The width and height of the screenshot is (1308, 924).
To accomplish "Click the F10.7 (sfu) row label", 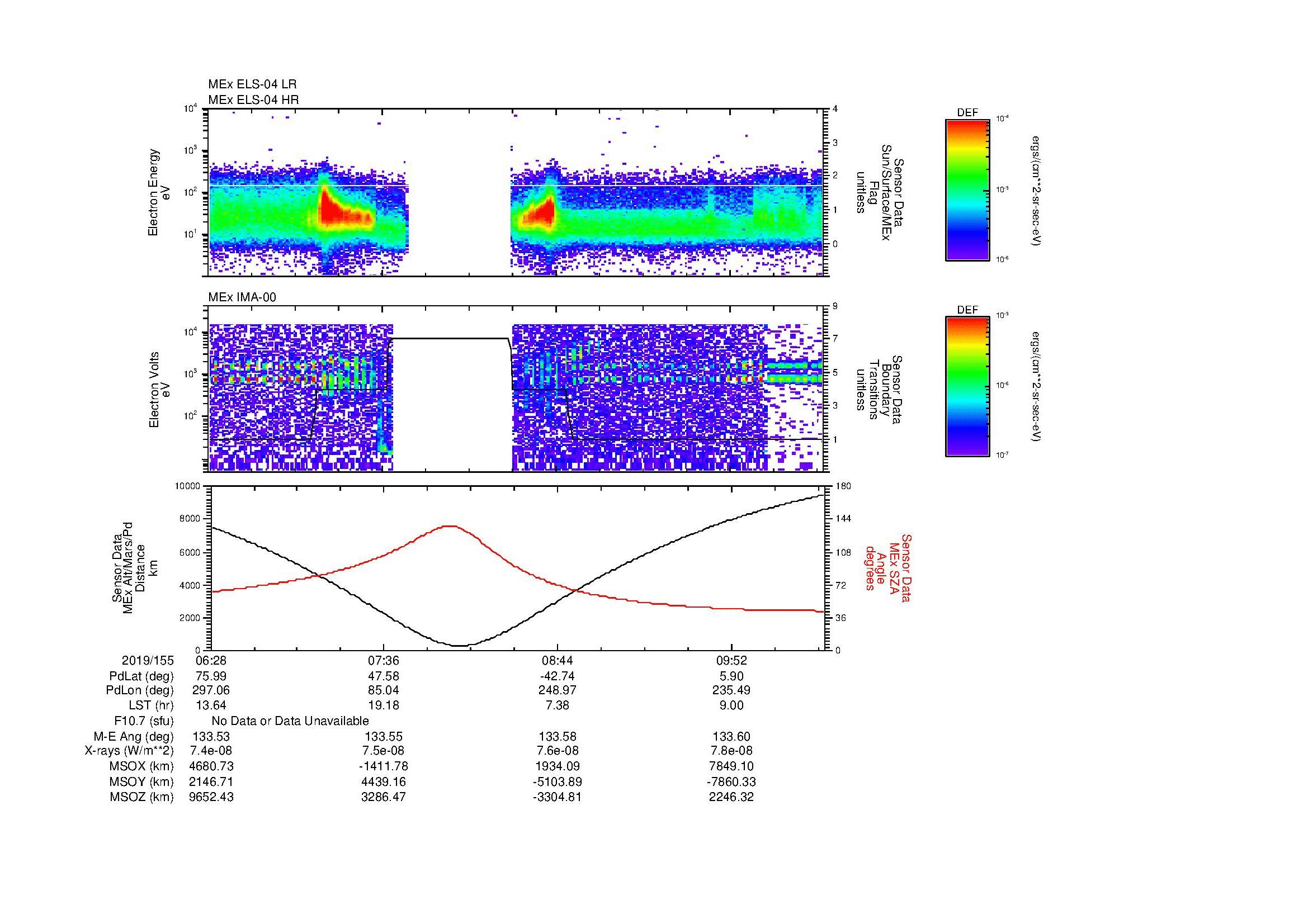I will pyautogui.click(x=144, y=721).
